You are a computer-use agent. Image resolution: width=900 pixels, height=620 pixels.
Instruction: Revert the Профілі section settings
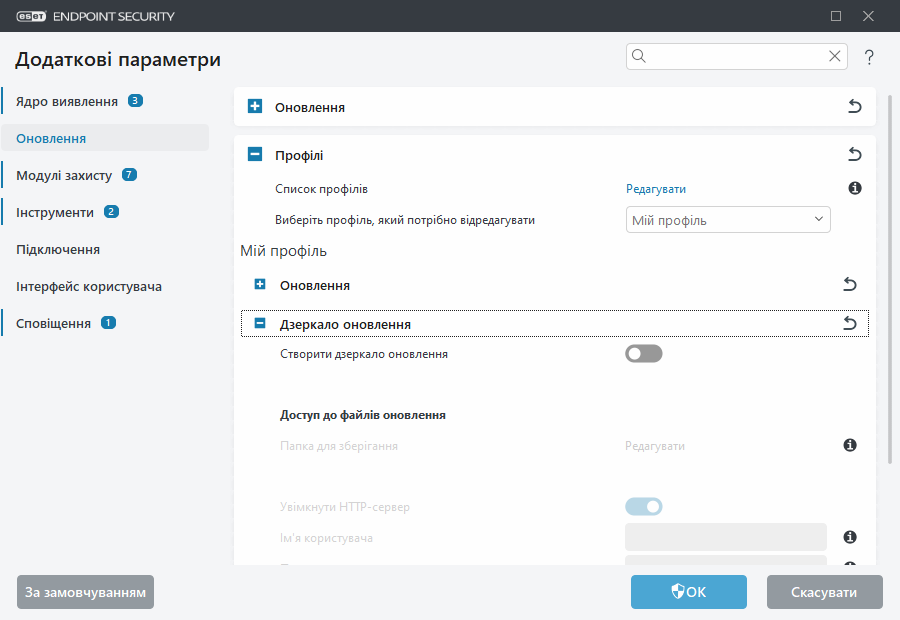(x=855, y=154)
